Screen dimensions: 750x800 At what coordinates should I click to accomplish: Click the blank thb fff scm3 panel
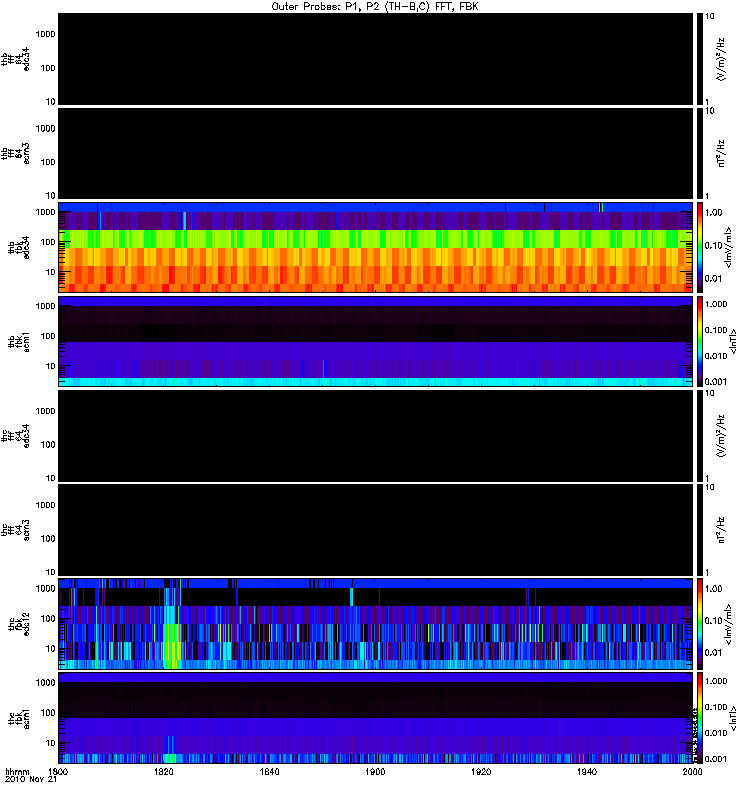375,152
